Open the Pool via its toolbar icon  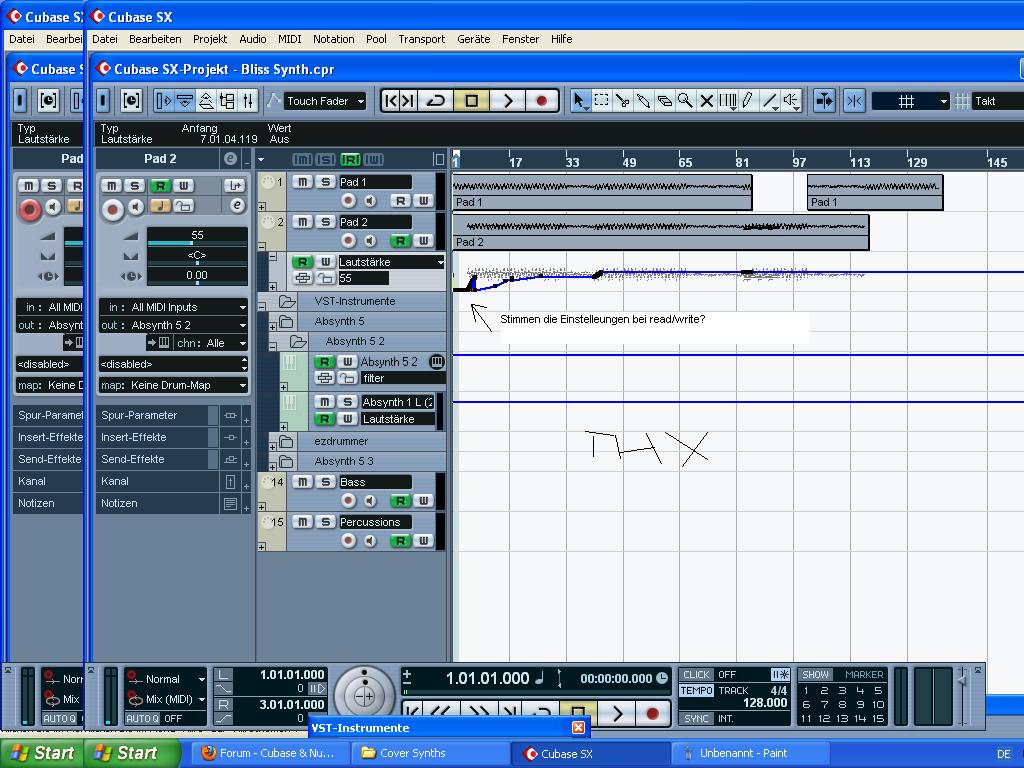pyautogui.click(x=227, y=101)
